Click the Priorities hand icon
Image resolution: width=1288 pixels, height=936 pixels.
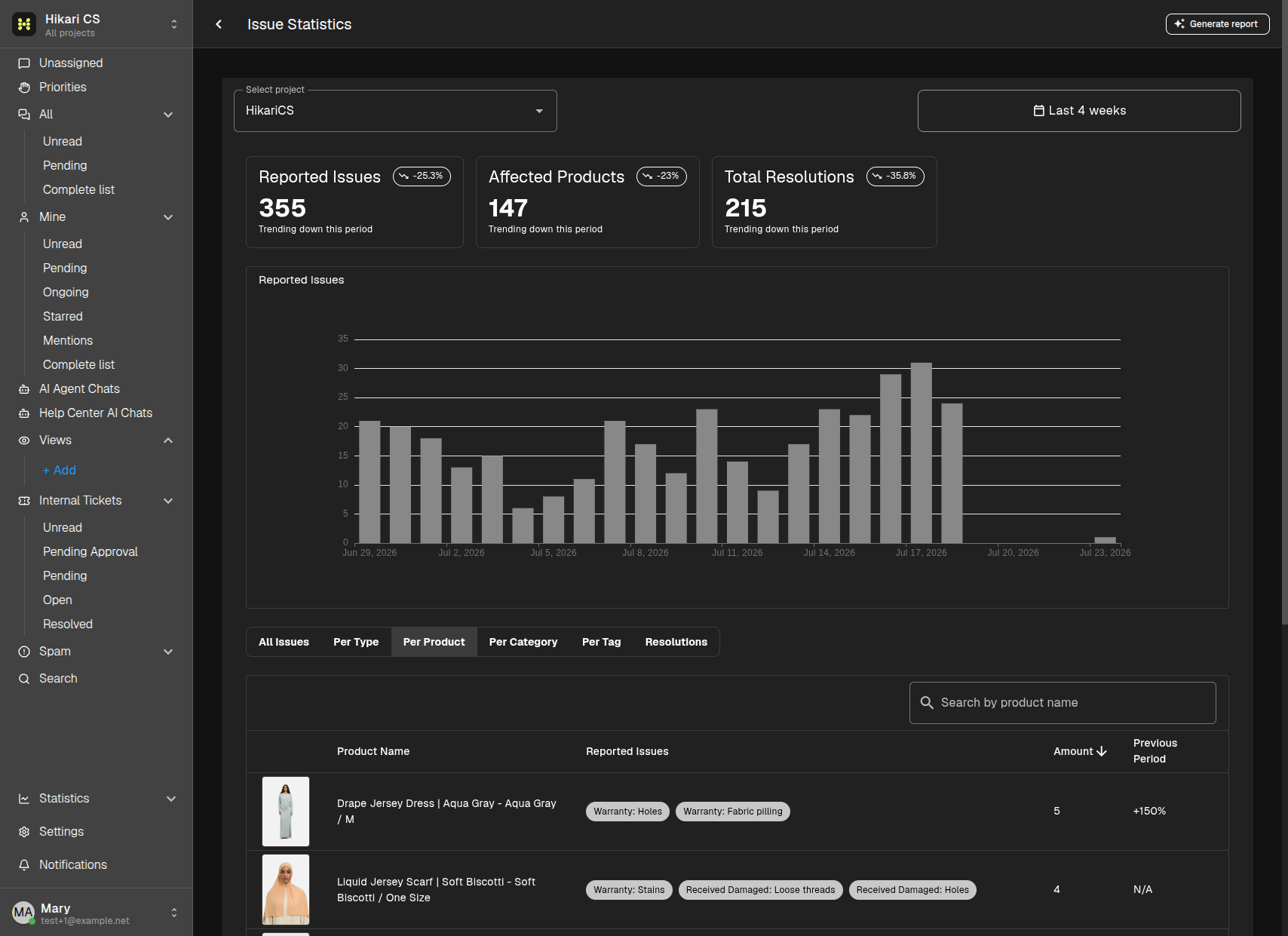24,87
